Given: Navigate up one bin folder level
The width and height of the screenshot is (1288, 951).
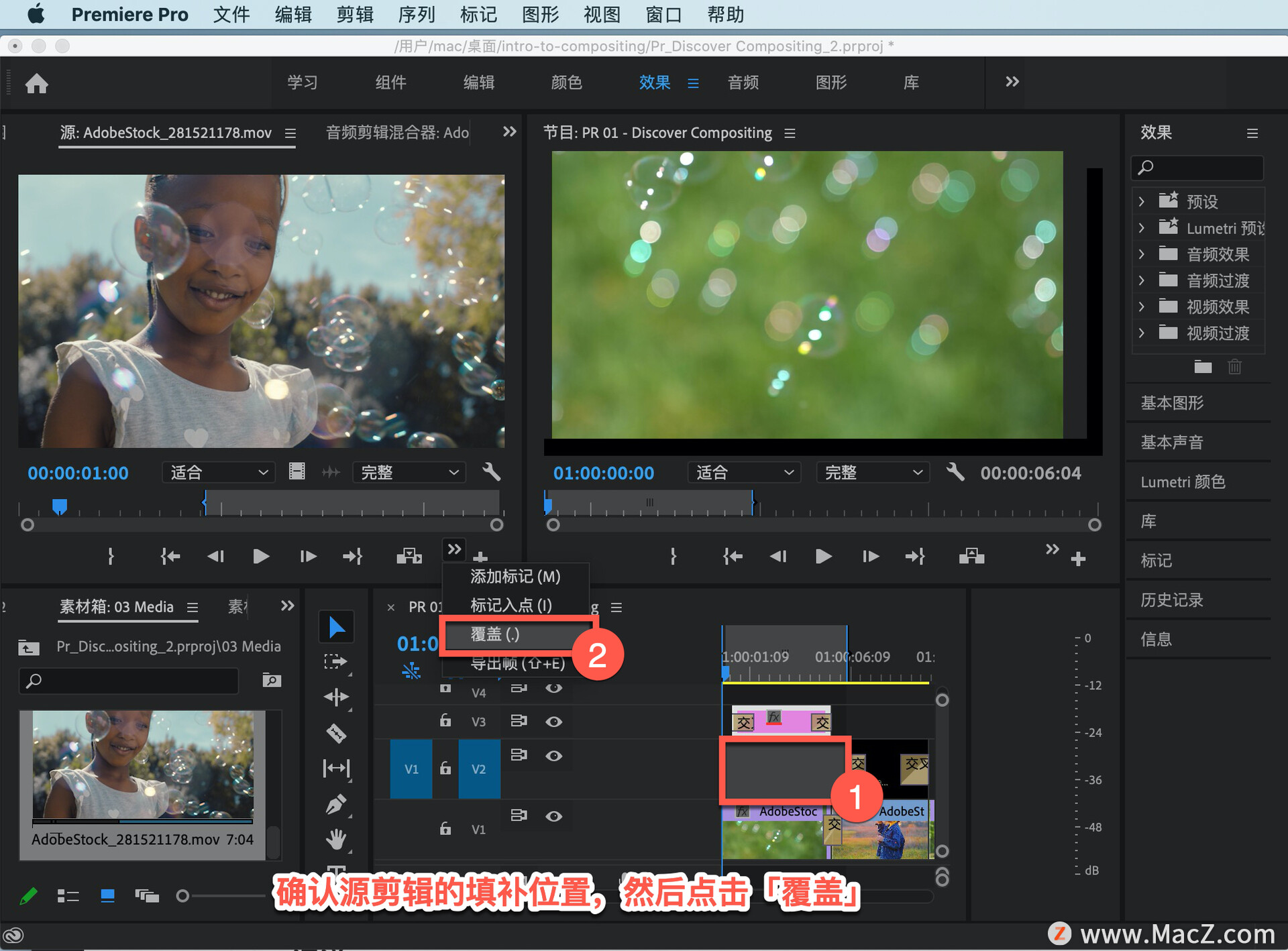Looking at the screenshot, I should (x=28, y=647).
